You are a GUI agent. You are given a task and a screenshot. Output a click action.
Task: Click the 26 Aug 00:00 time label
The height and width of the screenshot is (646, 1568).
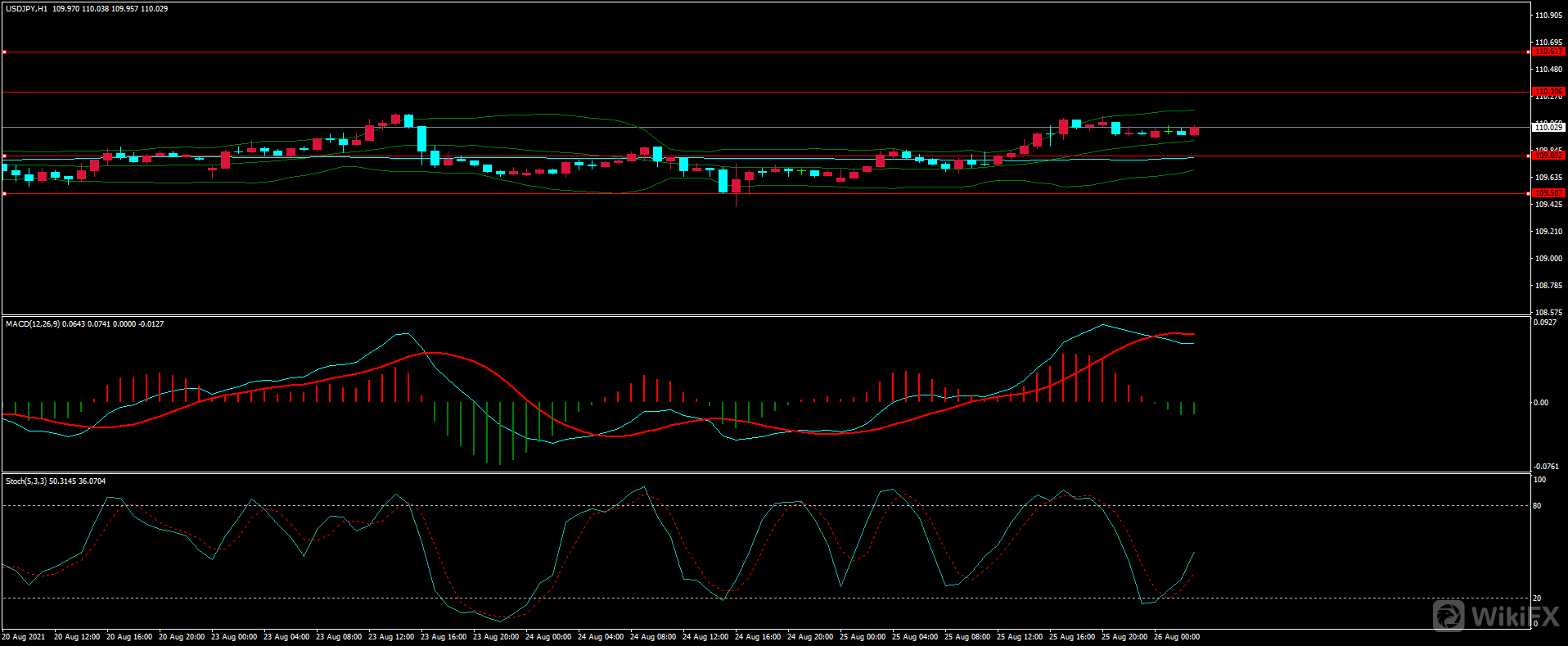pos(1176,637)
